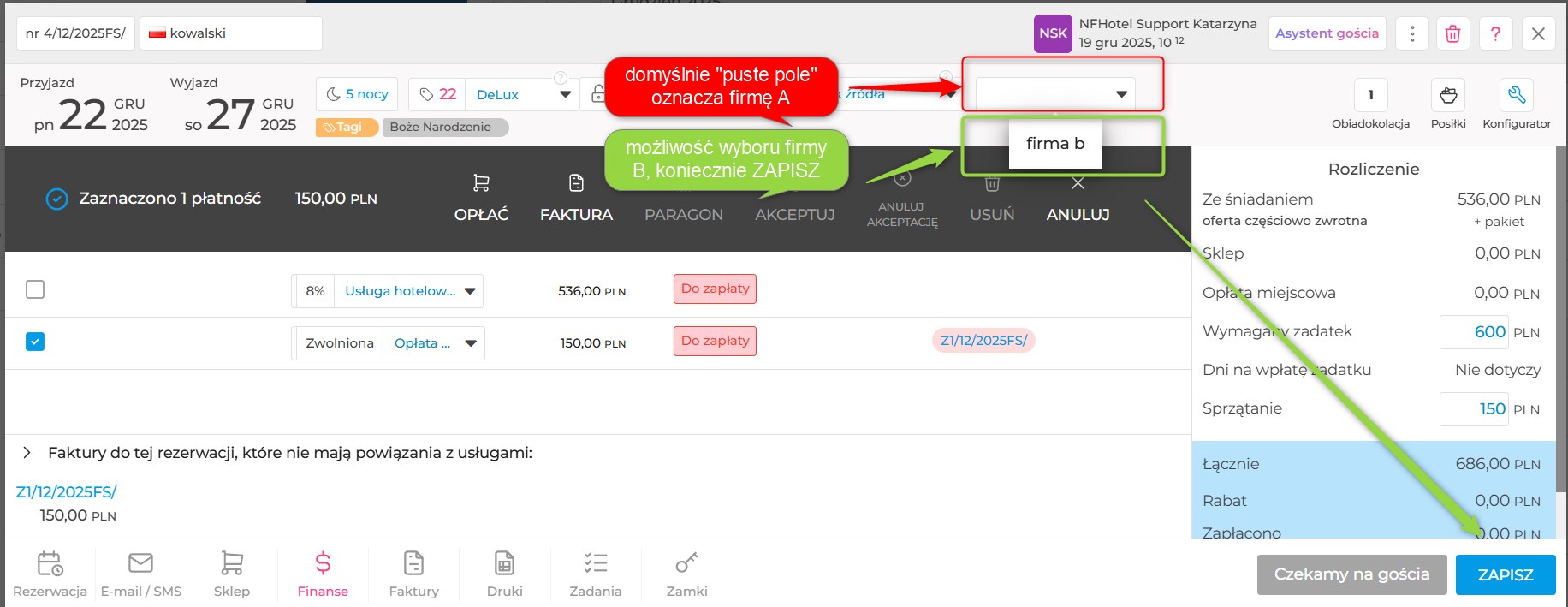Open the empty company dropdown

(x=1055, y=94)
